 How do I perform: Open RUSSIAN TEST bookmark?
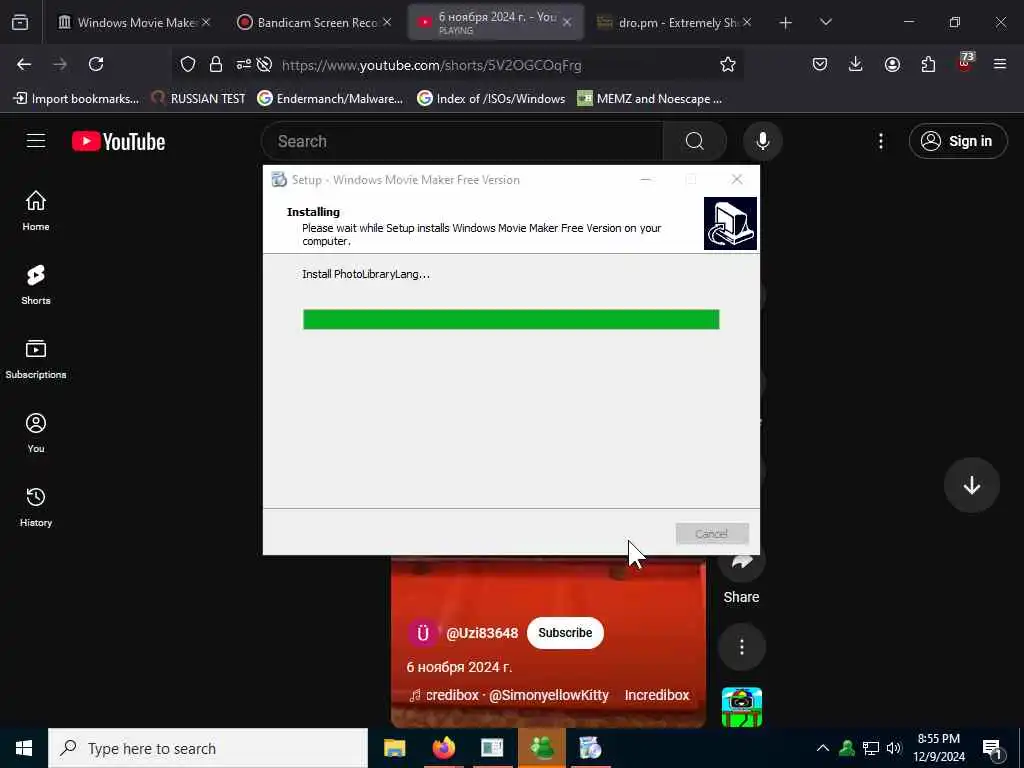199,99
